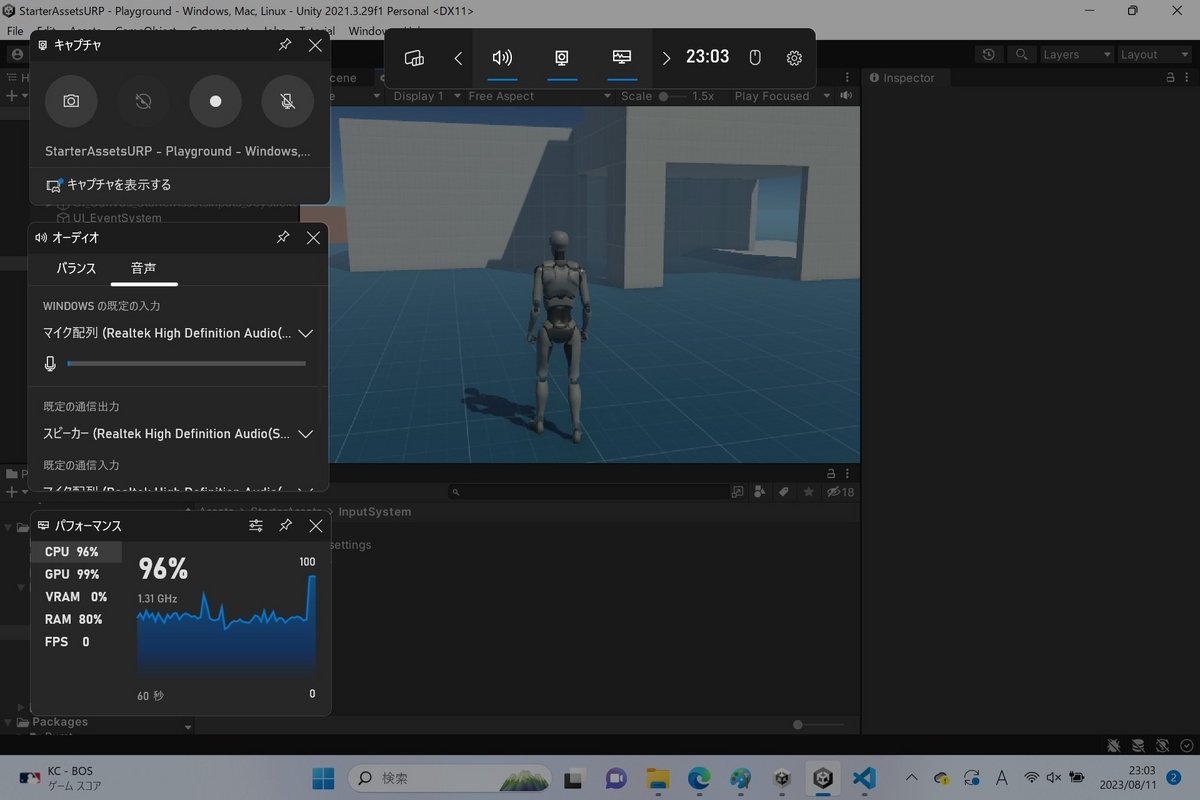Toggle the Project panel lock icon

tap(831, 473)
